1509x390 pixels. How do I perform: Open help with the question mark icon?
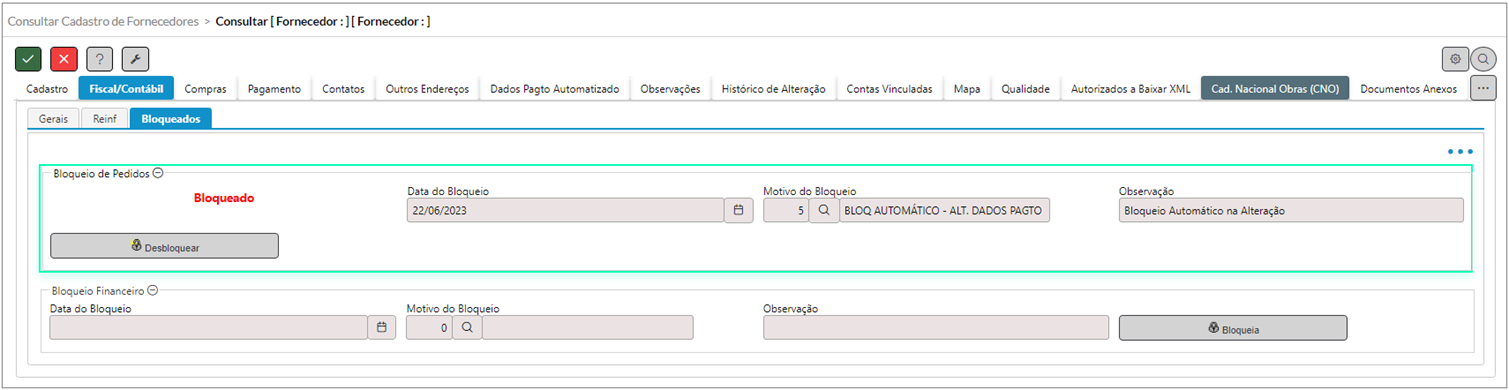(x=99, y=59)
